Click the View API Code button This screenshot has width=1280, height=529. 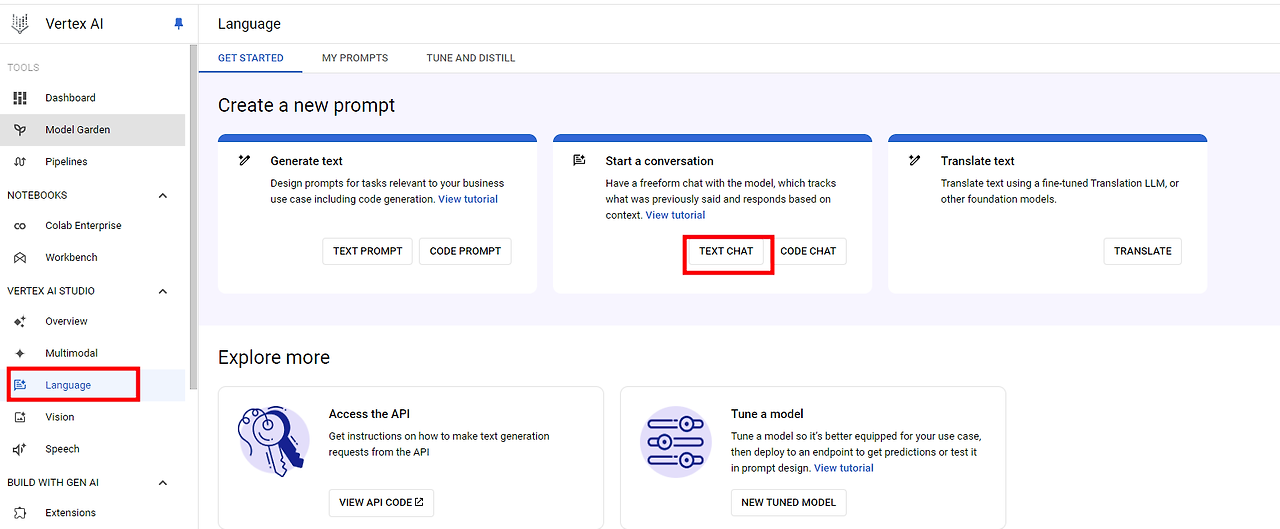click(381, 502)
